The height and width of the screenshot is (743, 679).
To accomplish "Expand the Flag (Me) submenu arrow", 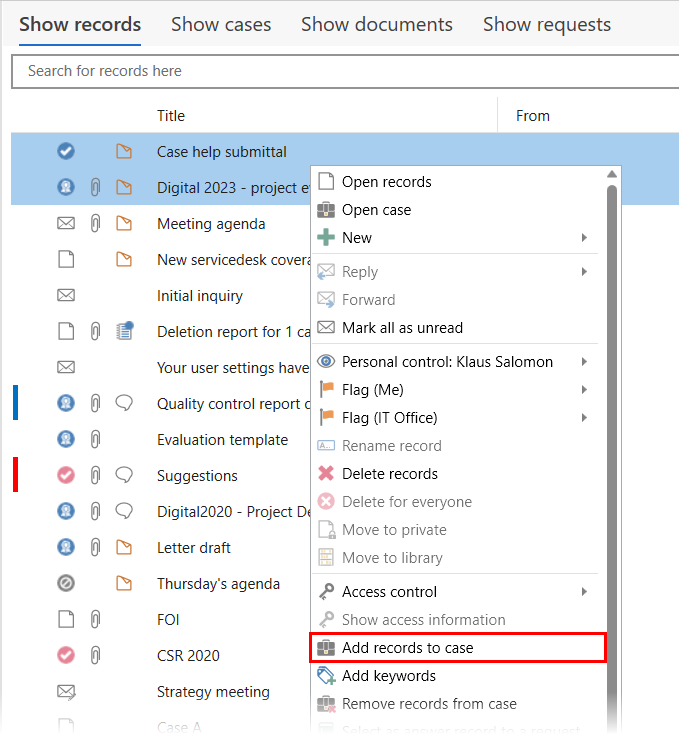I will tap(584, 390).
